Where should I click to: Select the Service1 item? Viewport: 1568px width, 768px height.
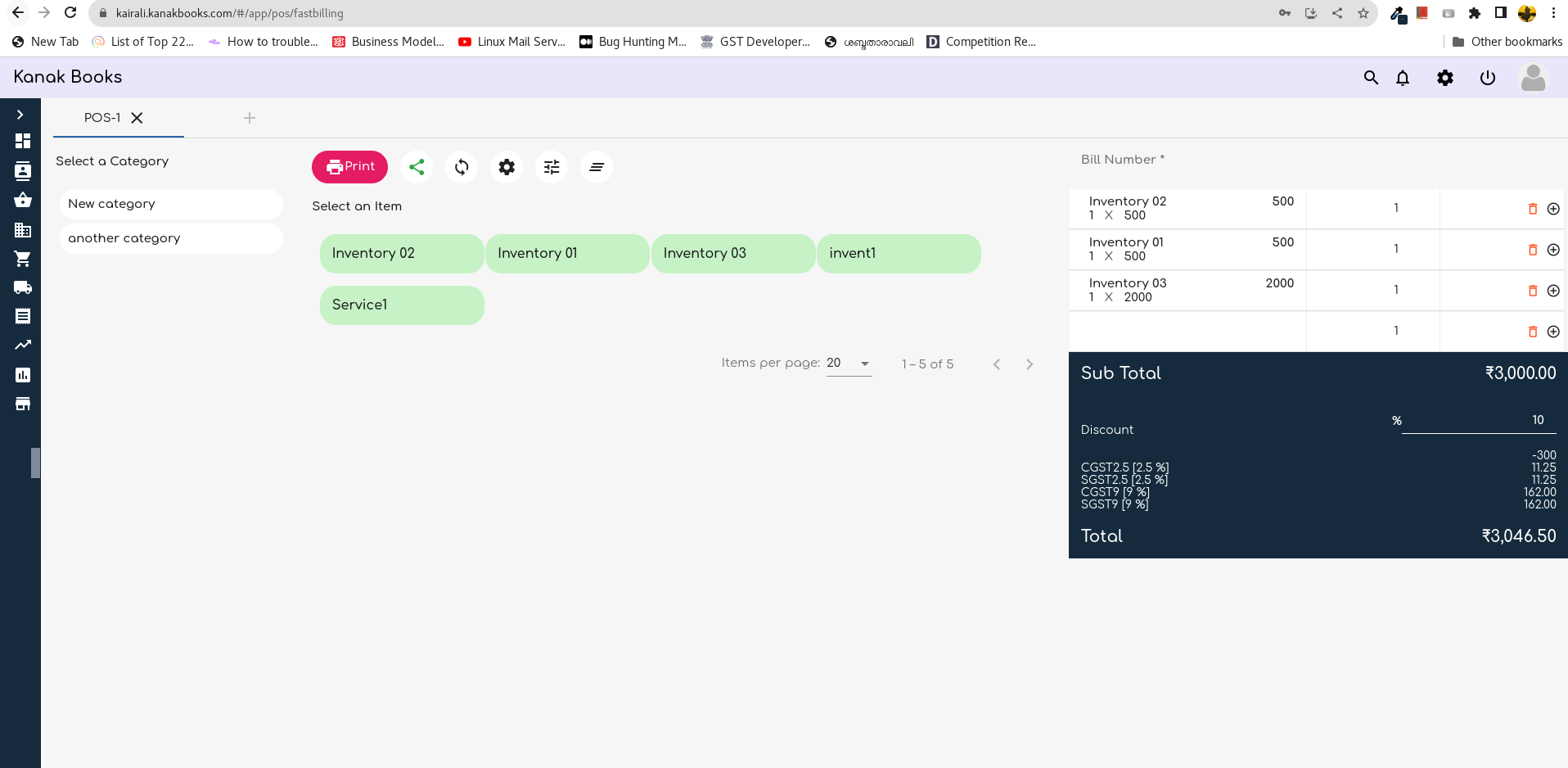[x=401, y=305]
